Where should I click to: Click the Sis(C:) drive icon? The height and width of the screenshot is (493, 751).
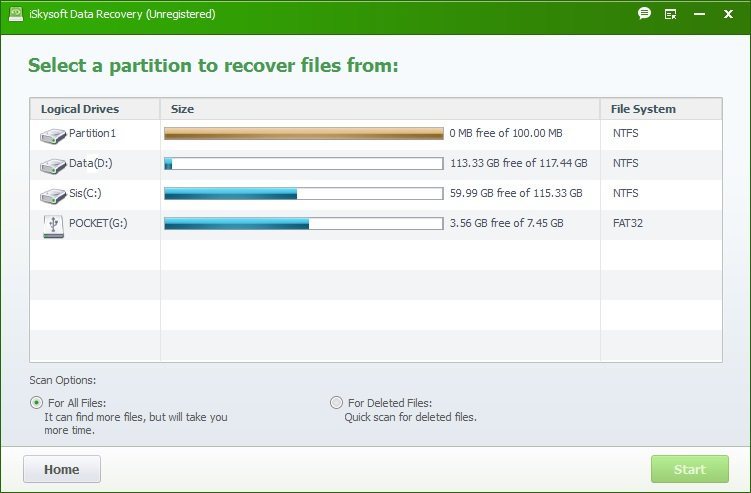(53, 196)
